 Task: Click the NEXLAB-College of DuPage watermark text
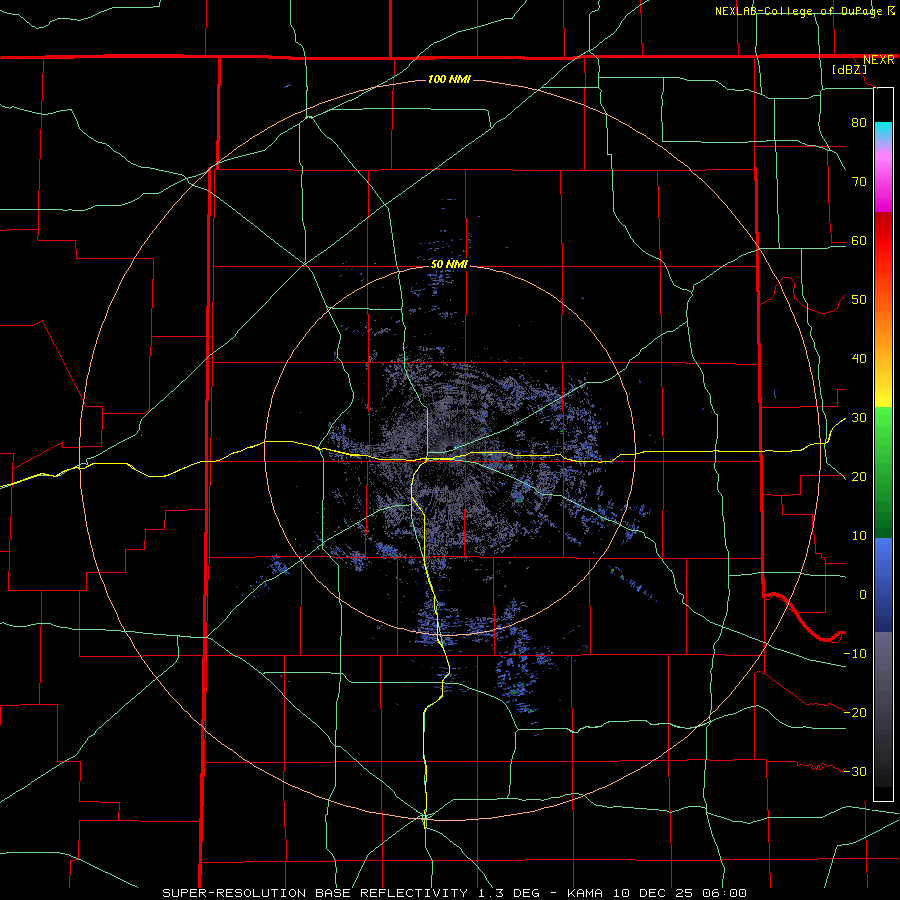[x=800, y=11]
